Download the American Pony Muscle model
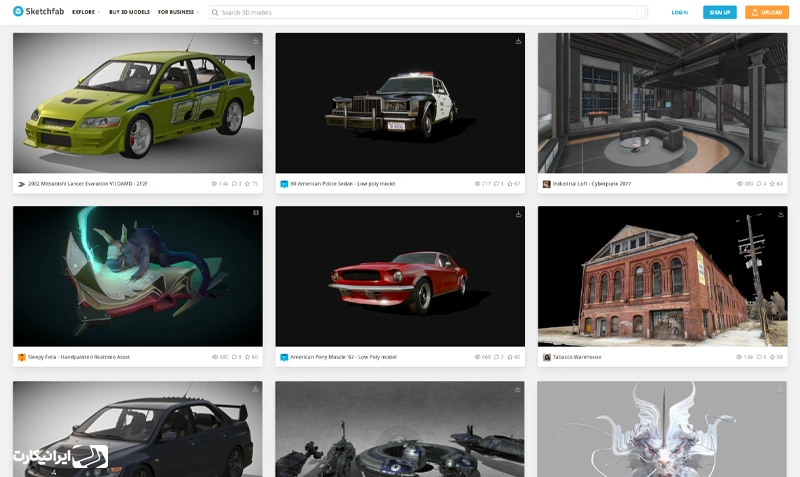800x477 pixels. [518, 214]
